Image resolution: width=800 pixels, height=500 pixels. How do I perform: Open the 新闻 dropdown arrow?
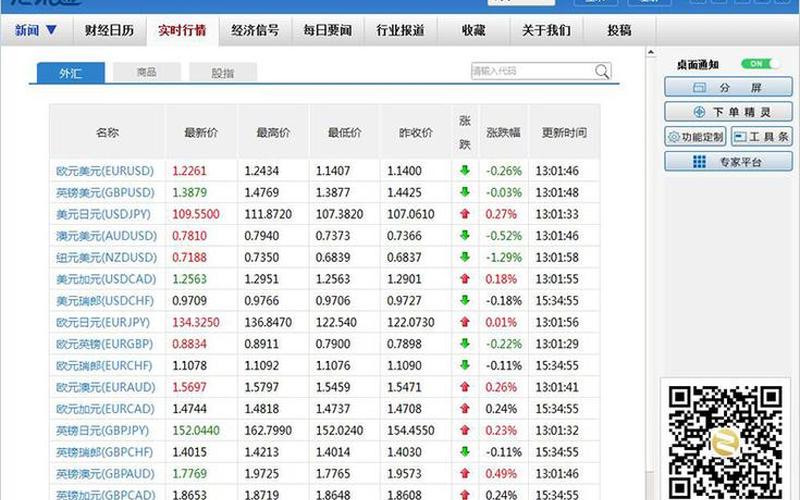[52, 30]
